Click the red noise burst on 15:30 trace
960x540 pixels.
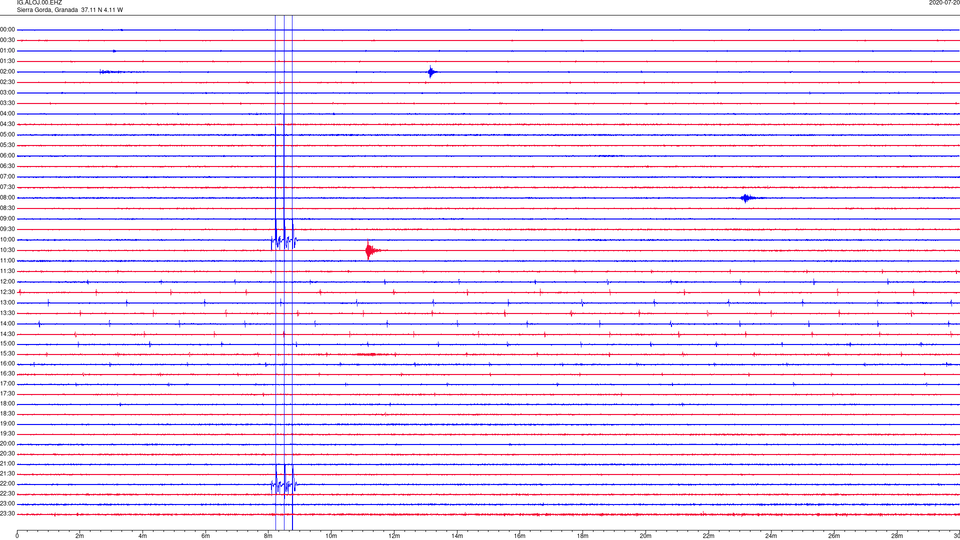[x=372, y=354]
